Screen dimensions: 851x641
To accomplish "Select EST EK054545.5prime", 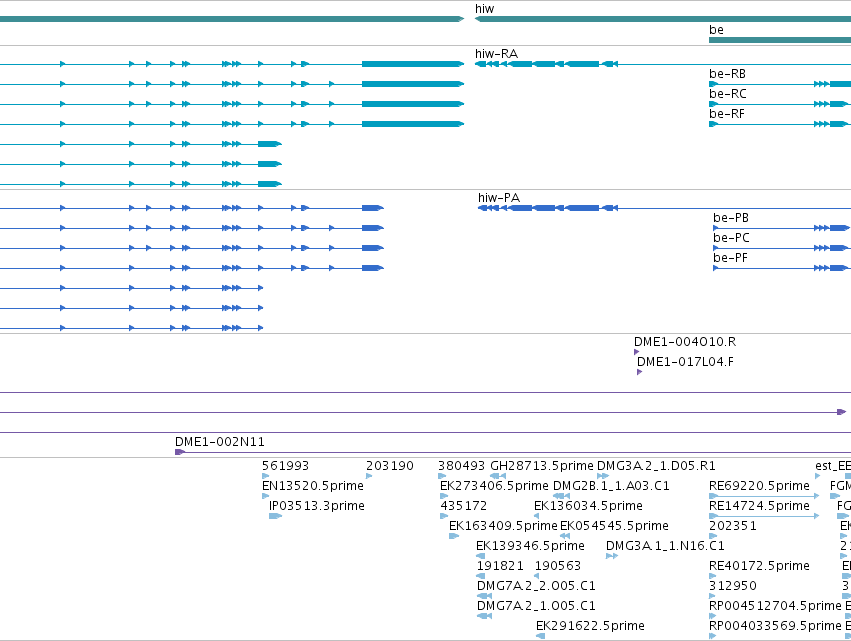I will point(614,526).
